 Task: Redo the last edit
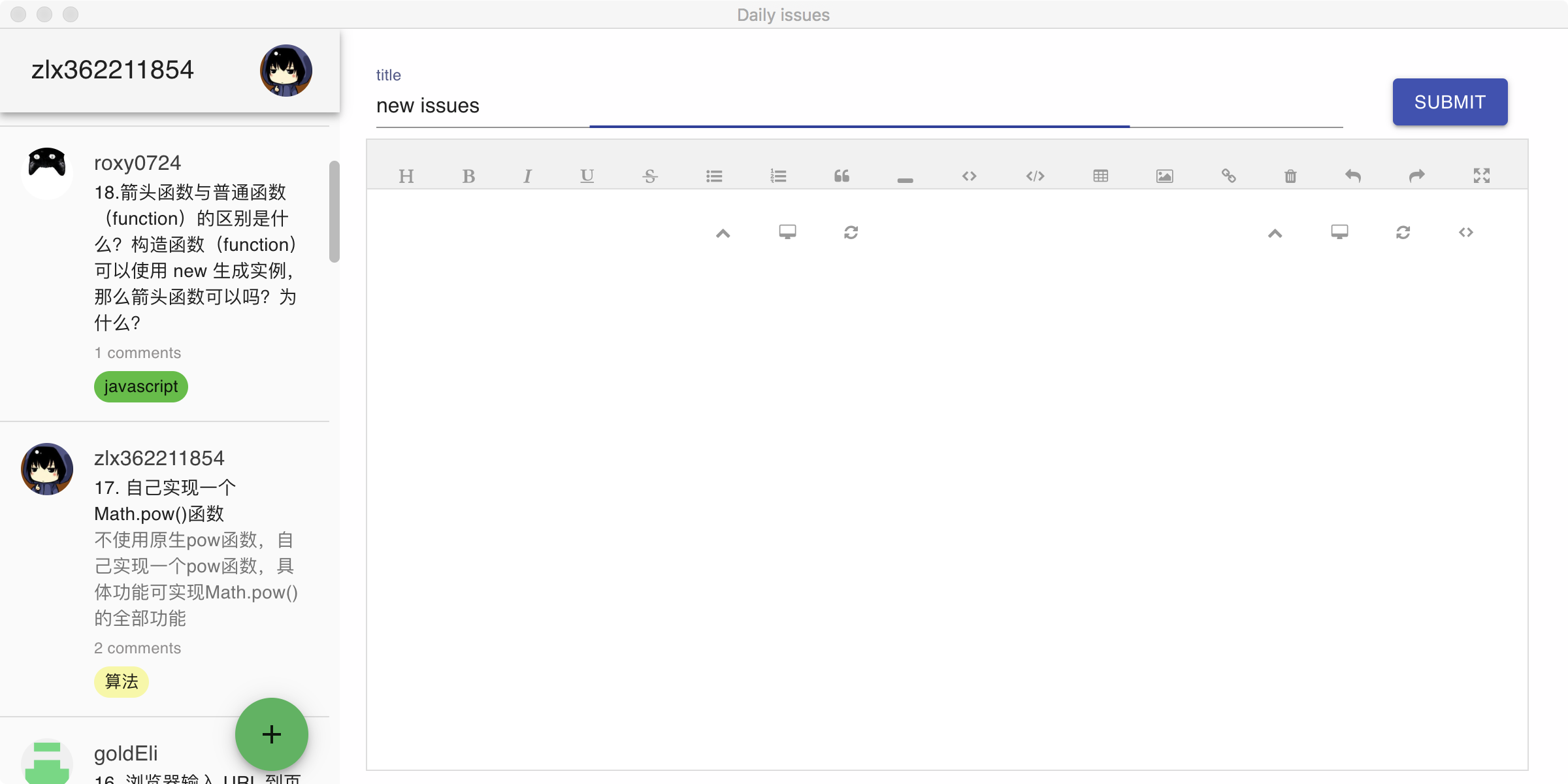coord(1416,176)
